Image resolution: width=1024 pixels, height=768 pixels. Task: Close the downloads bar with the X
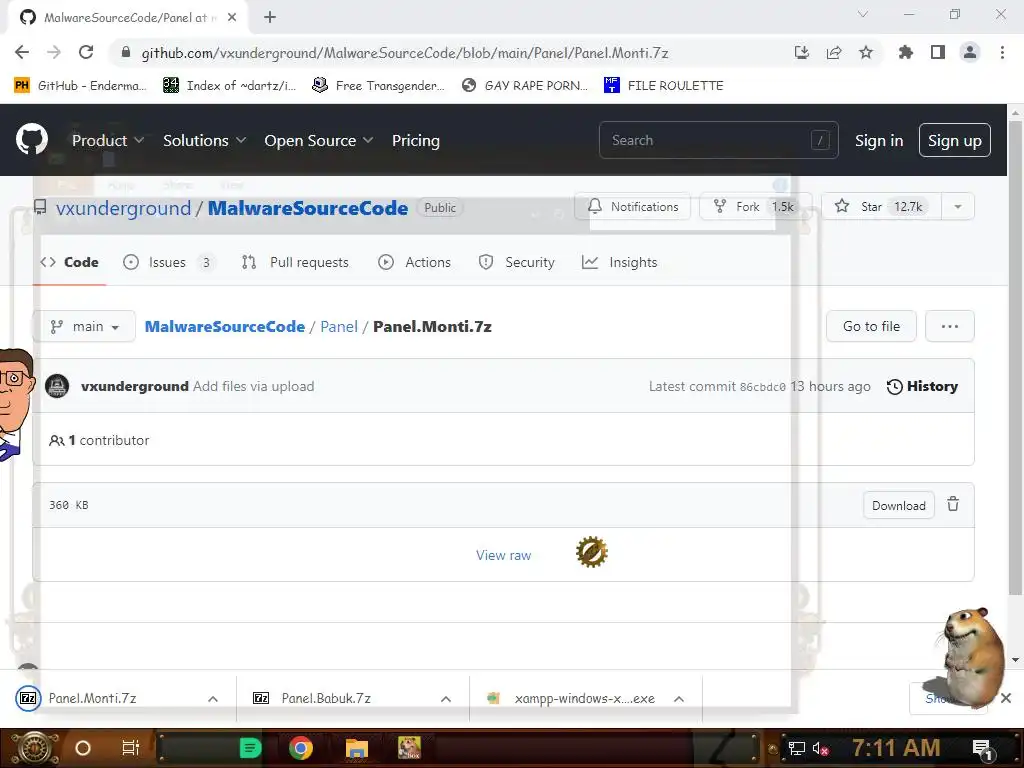pyautogui.click(x=1006, y=698)
